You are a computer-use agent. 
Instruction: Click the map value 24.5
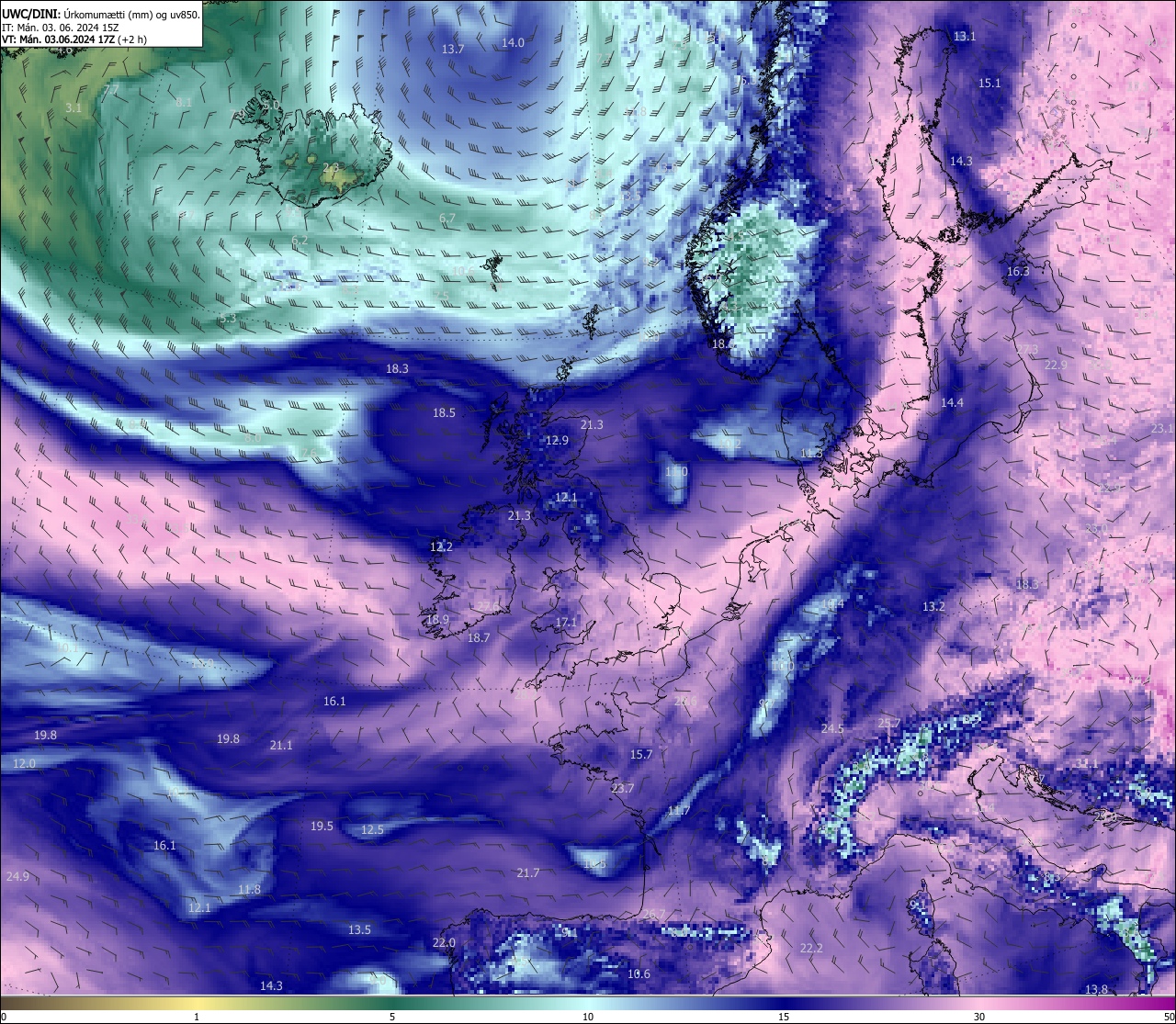pyautogui.click(x=831, y=728)
